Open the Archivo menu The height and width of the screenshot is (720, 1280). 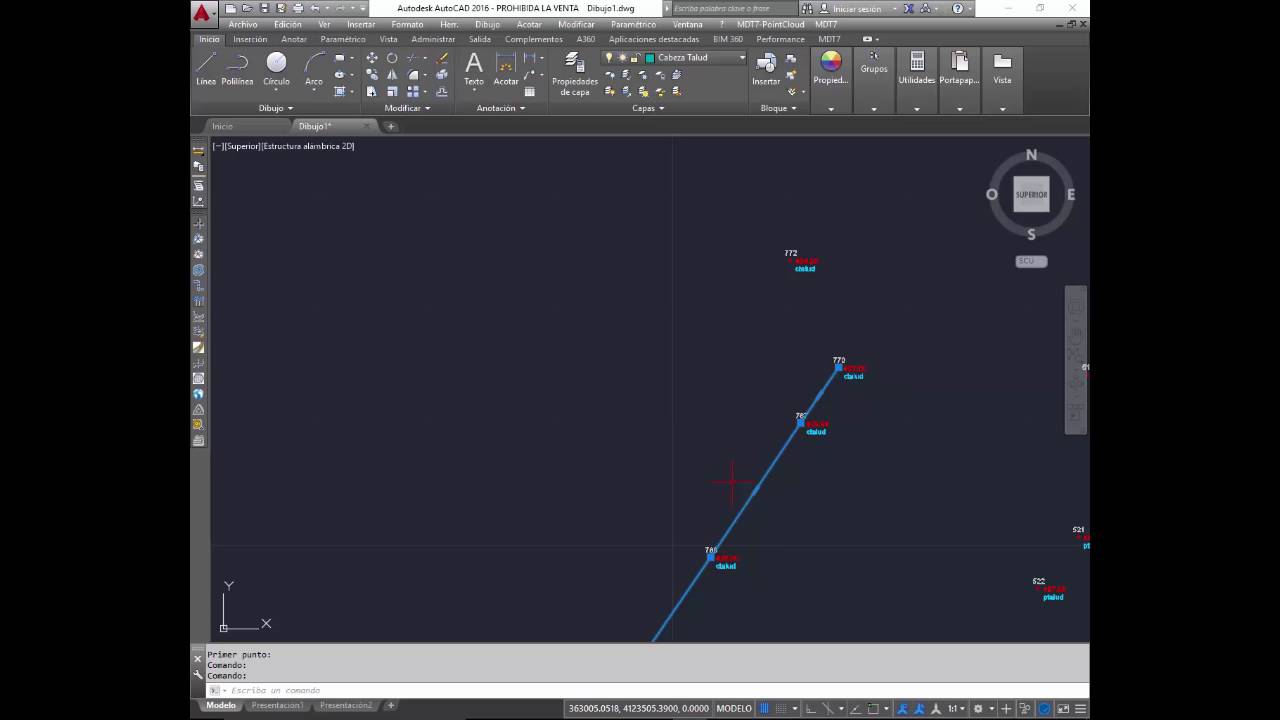coord(243,24)
